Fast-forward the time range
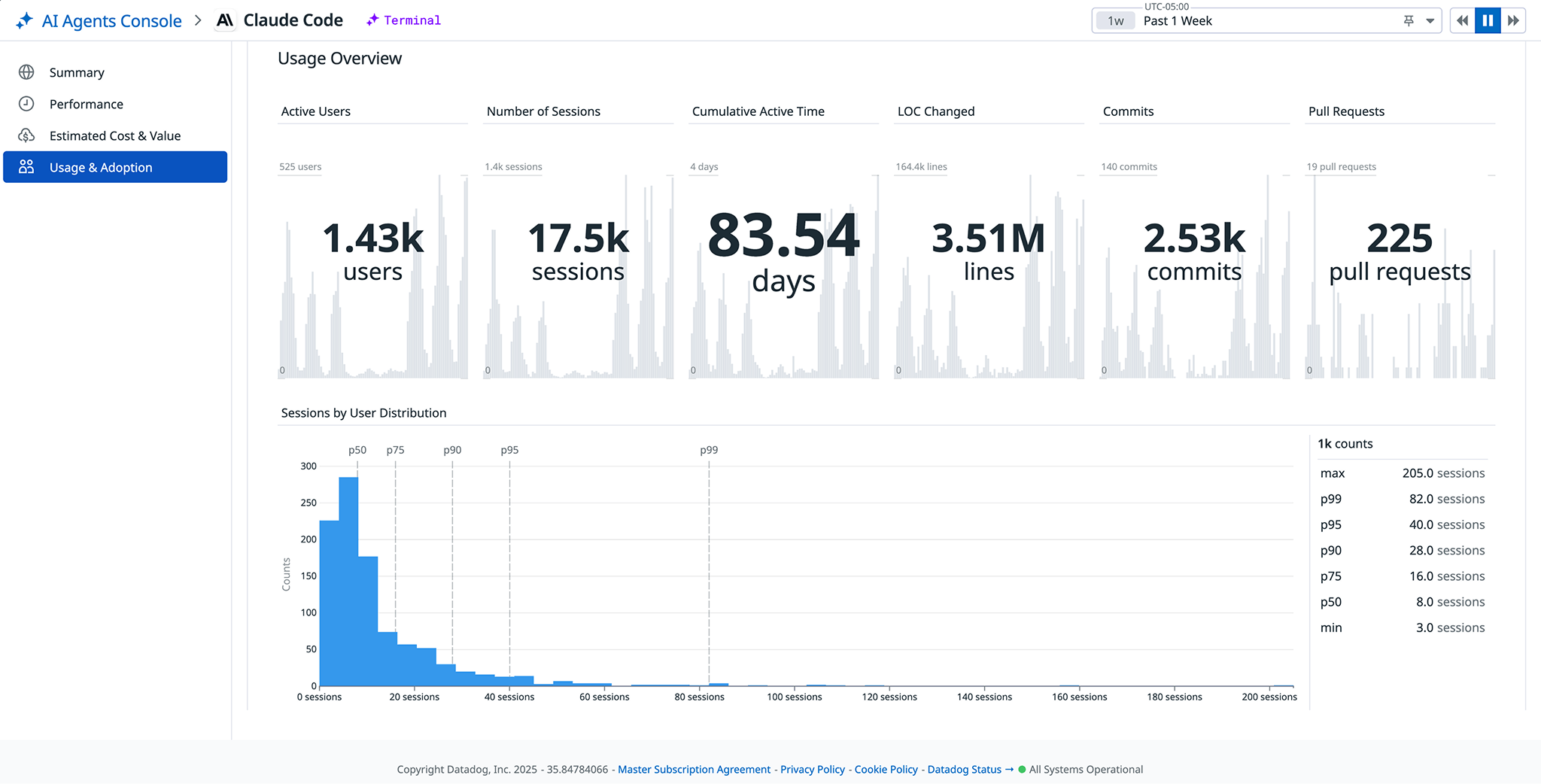 point(1514,20)
